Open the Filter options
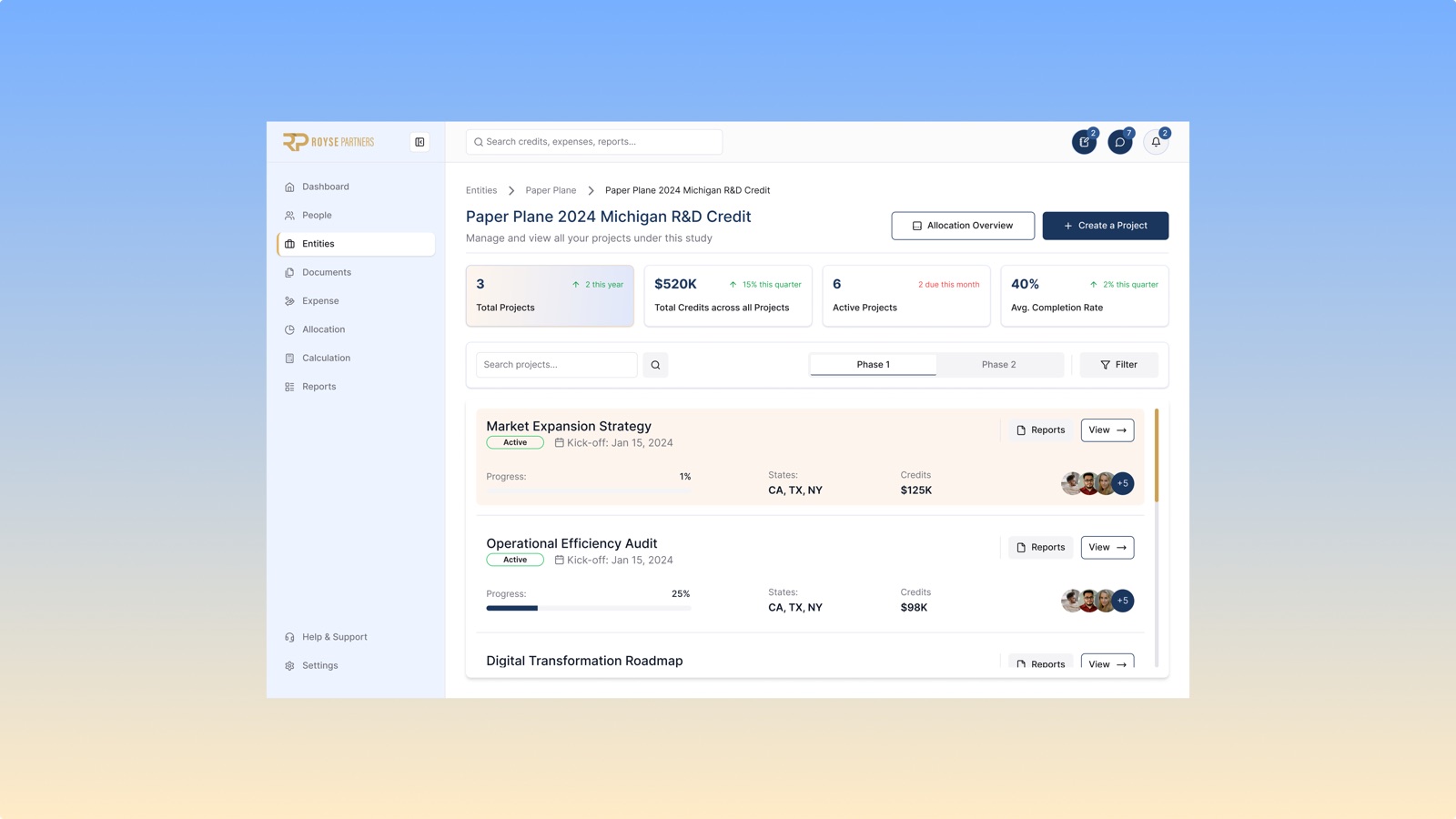This screenshot has height=819, width=1456. point(1119,365)
